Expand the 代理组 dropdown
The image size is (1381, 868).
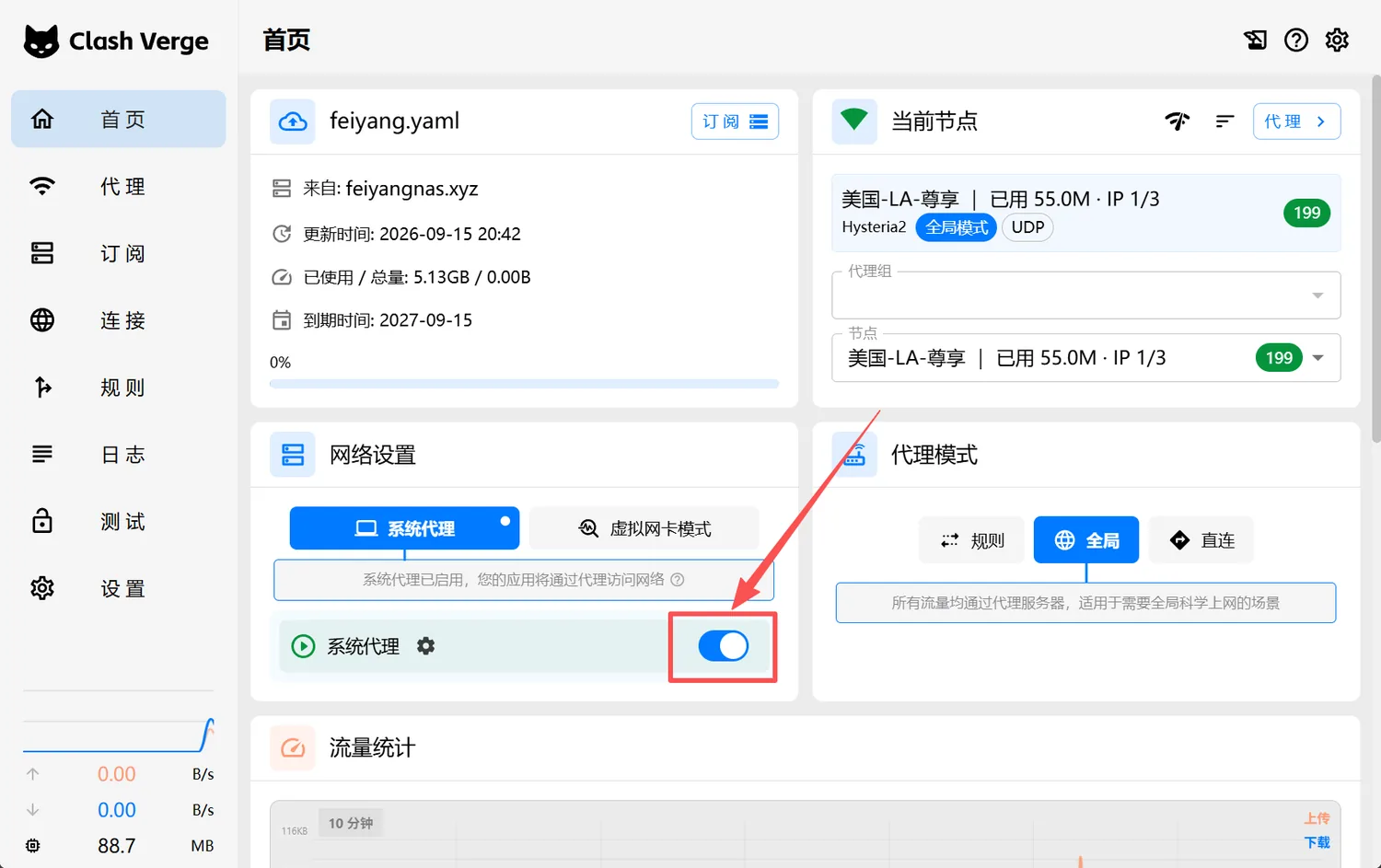1085,295
